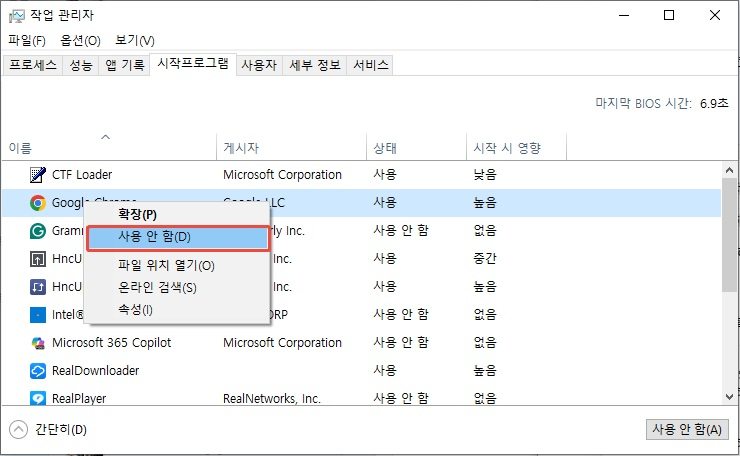This screenshot has width=740, height=456.
Task: Switch to the 사용자 tab
Action: point(259,65)
